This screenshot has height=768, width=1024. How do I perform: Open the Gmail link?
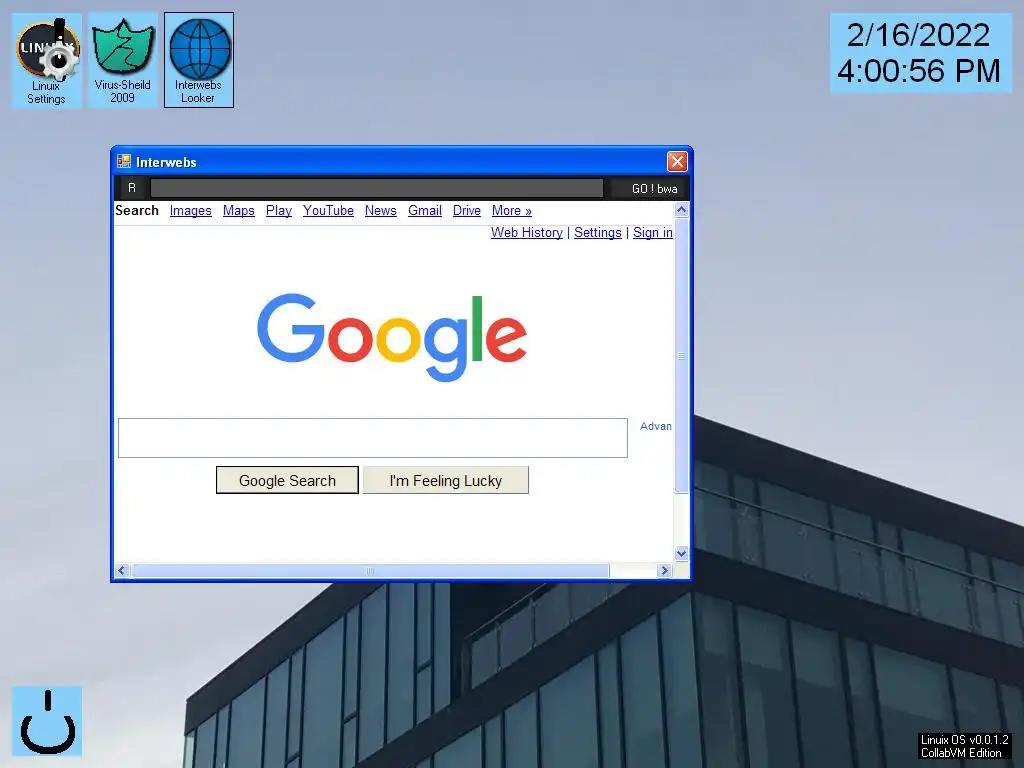click(x=425, y=210)
